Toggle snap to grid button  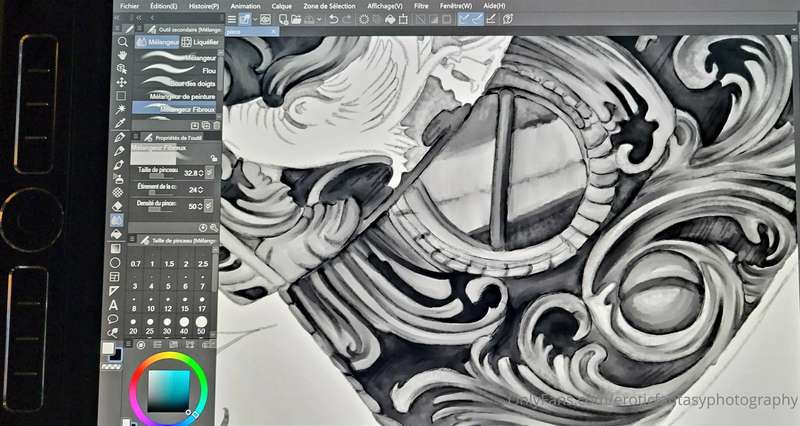click(491, 19)
